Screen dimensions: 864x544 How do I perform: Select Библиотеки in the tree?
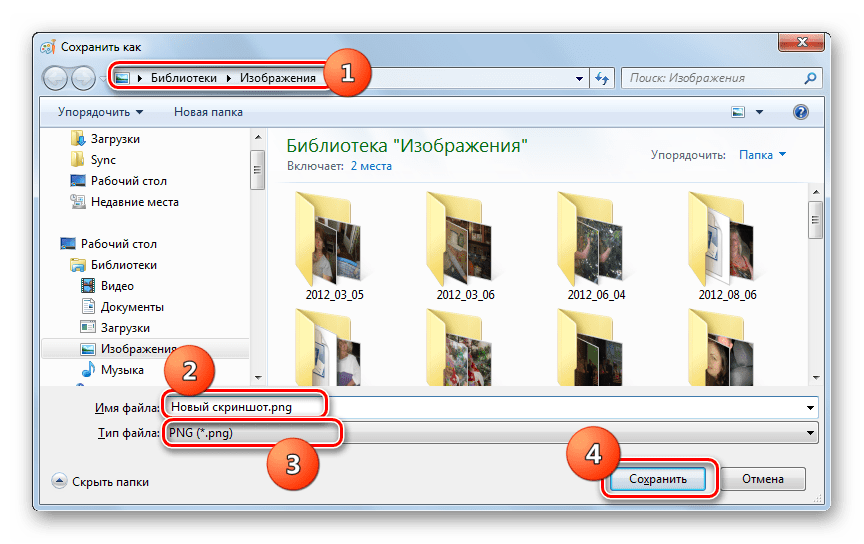click(x=123, y=265)
